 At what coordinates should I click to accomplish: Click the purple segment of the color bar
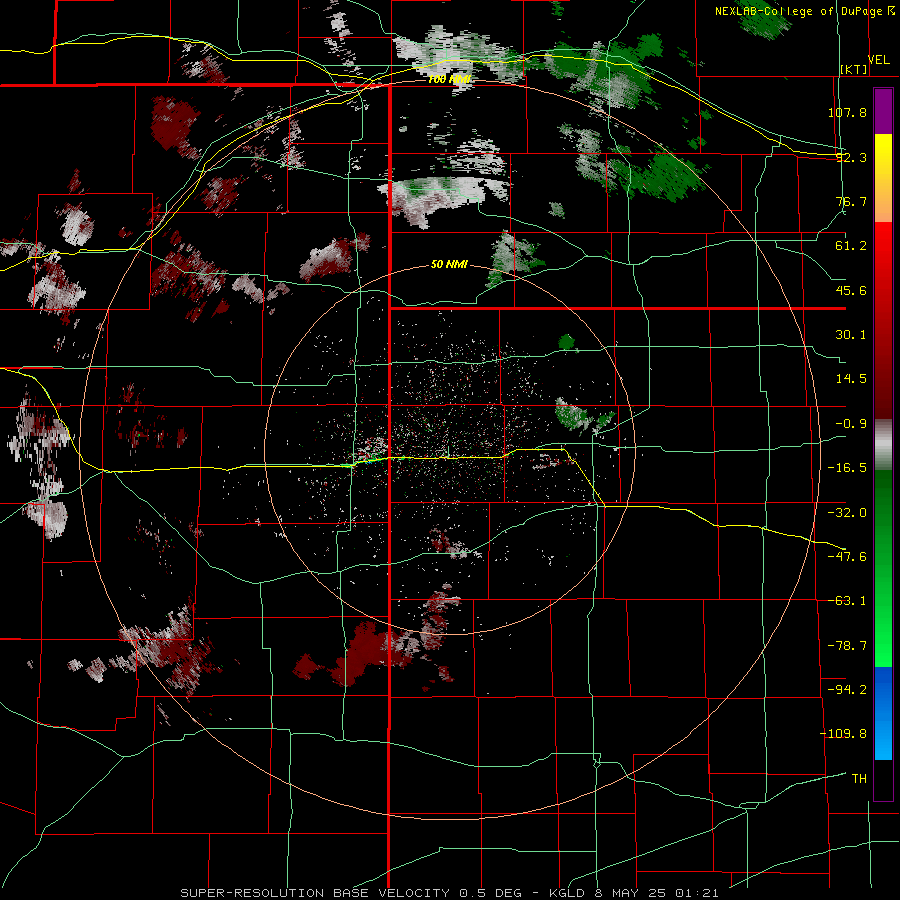pyautogui.click(x=883, y=111)
